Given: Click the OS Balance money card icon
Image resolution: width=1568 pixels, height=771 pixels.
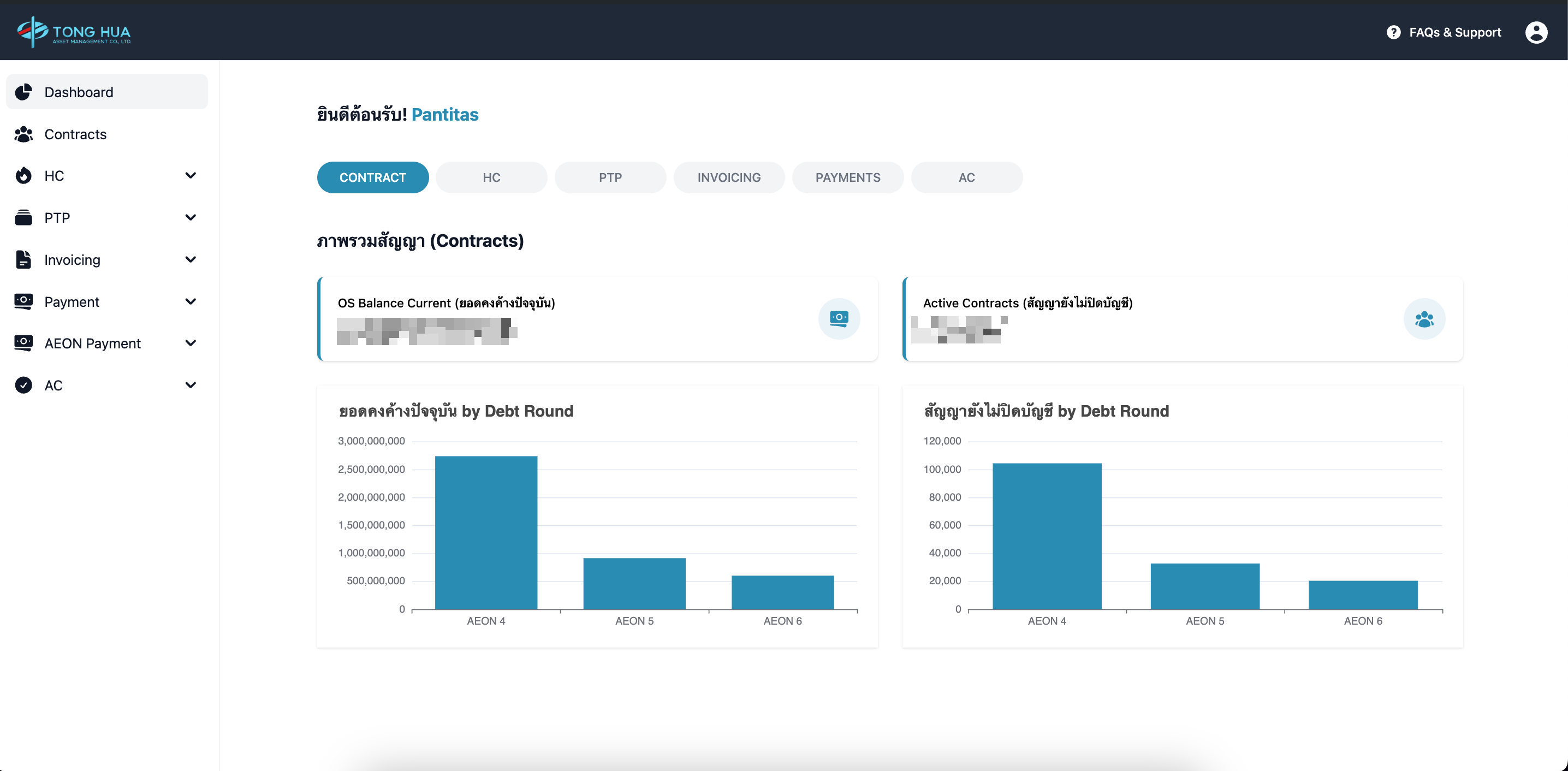Looking at the screenshot, I should click(x=839, y=318).
